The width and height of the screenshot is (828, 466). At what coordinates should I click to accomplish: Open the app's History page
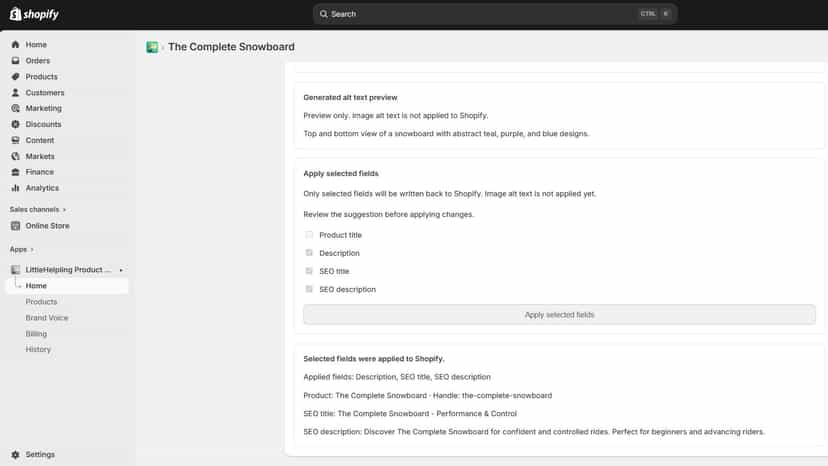click(38, 349)
